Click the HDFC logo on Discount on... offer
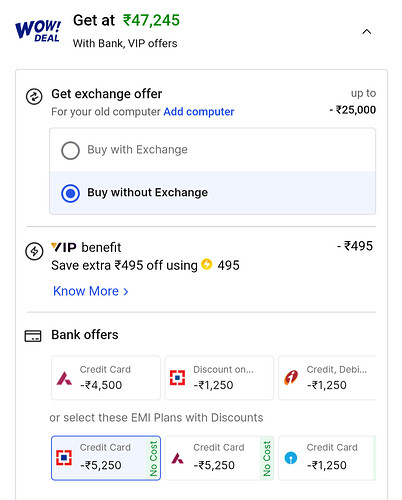 (x=177, y=378)
